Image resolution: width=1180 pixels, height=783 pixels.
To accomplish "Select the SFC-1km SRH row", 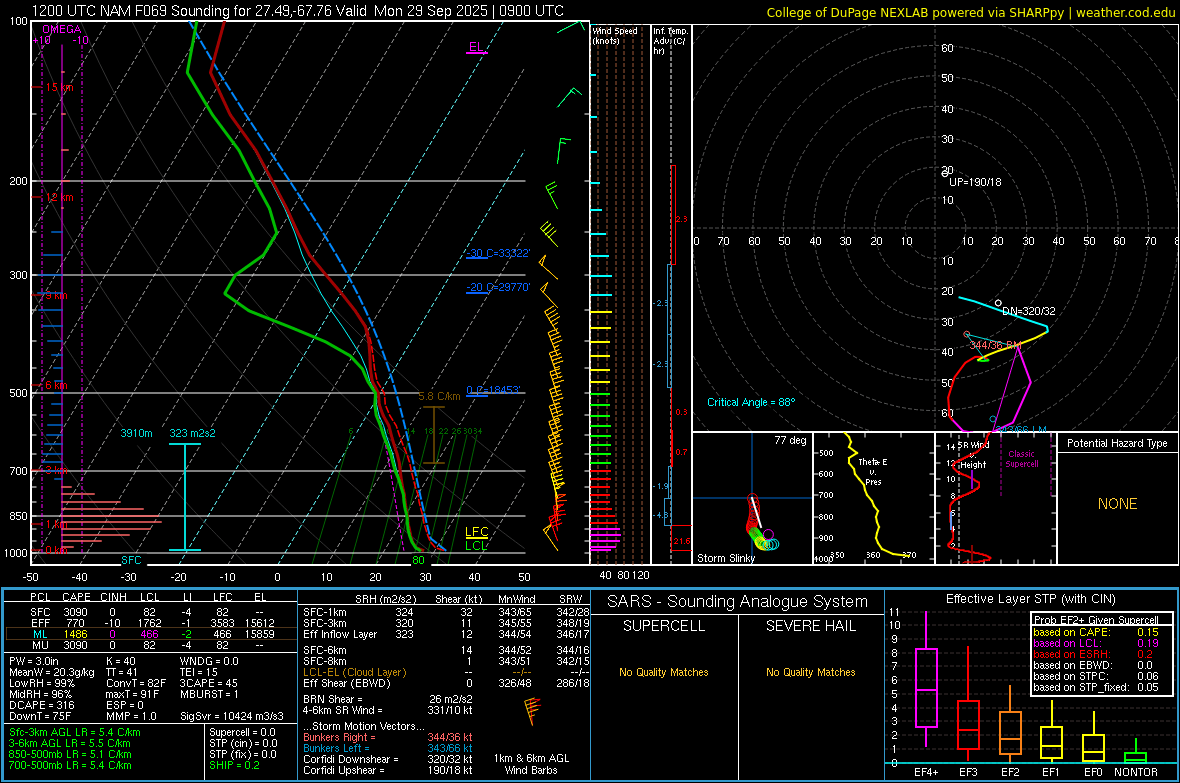I will point(446,612).
